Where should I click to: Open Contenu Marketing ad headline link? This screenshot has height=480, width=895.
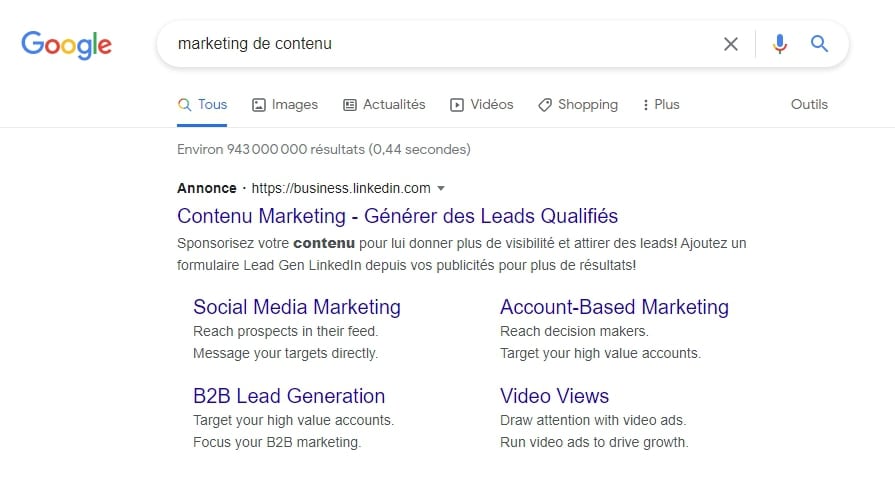[x=397, y=216]
